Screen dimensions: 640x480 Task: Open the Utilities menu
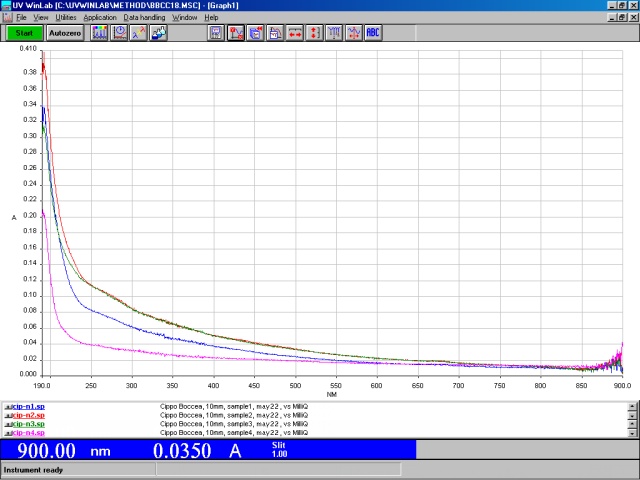[x=66, y=18]
